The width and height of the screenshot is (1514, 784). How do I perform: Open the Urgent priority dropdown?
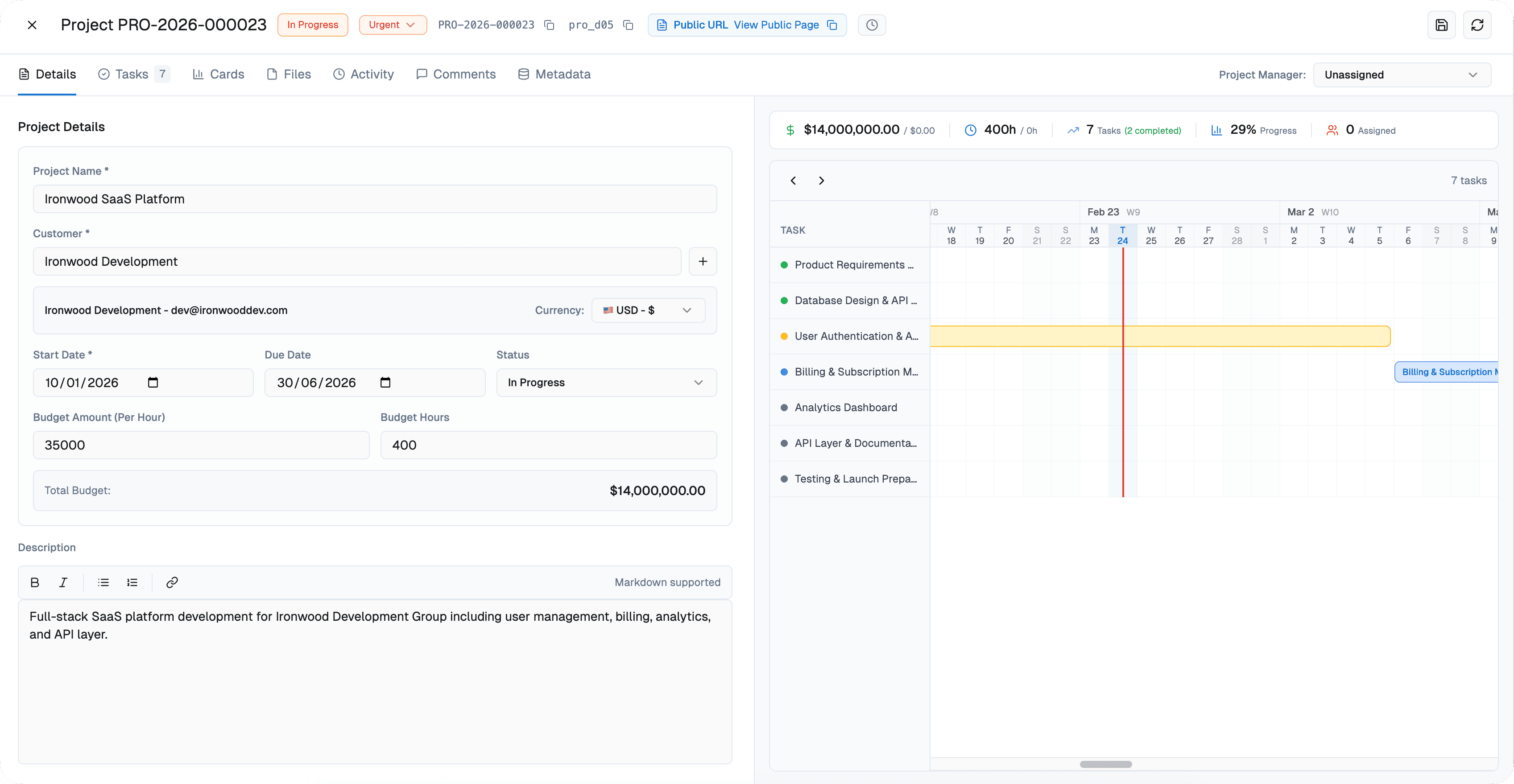[393, 25]
